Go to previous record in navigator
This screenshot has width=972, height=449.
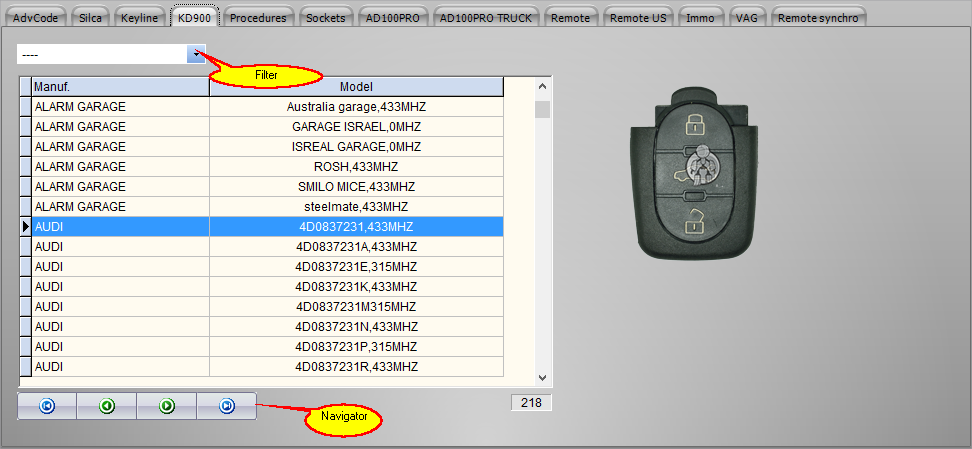coord(107,406)
